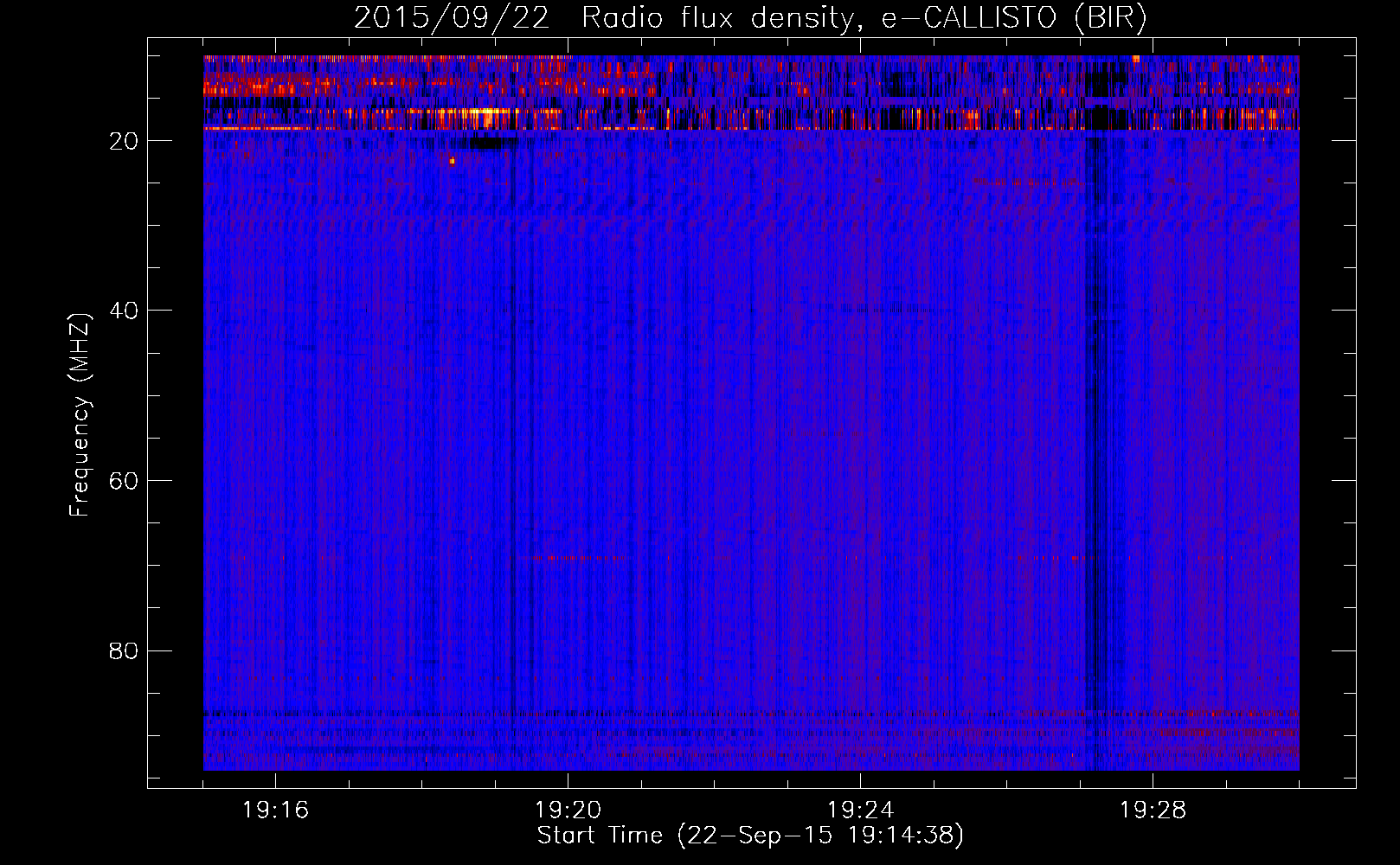Select the e-CALLISTO (BIR) station label

[x=1013, y=18]
